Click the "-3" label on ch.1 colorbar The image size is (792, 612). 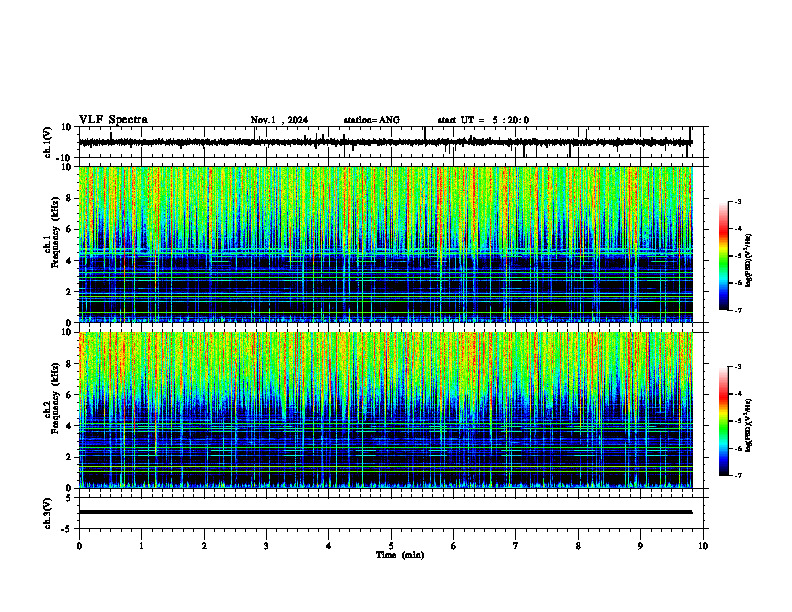point(738,202)
